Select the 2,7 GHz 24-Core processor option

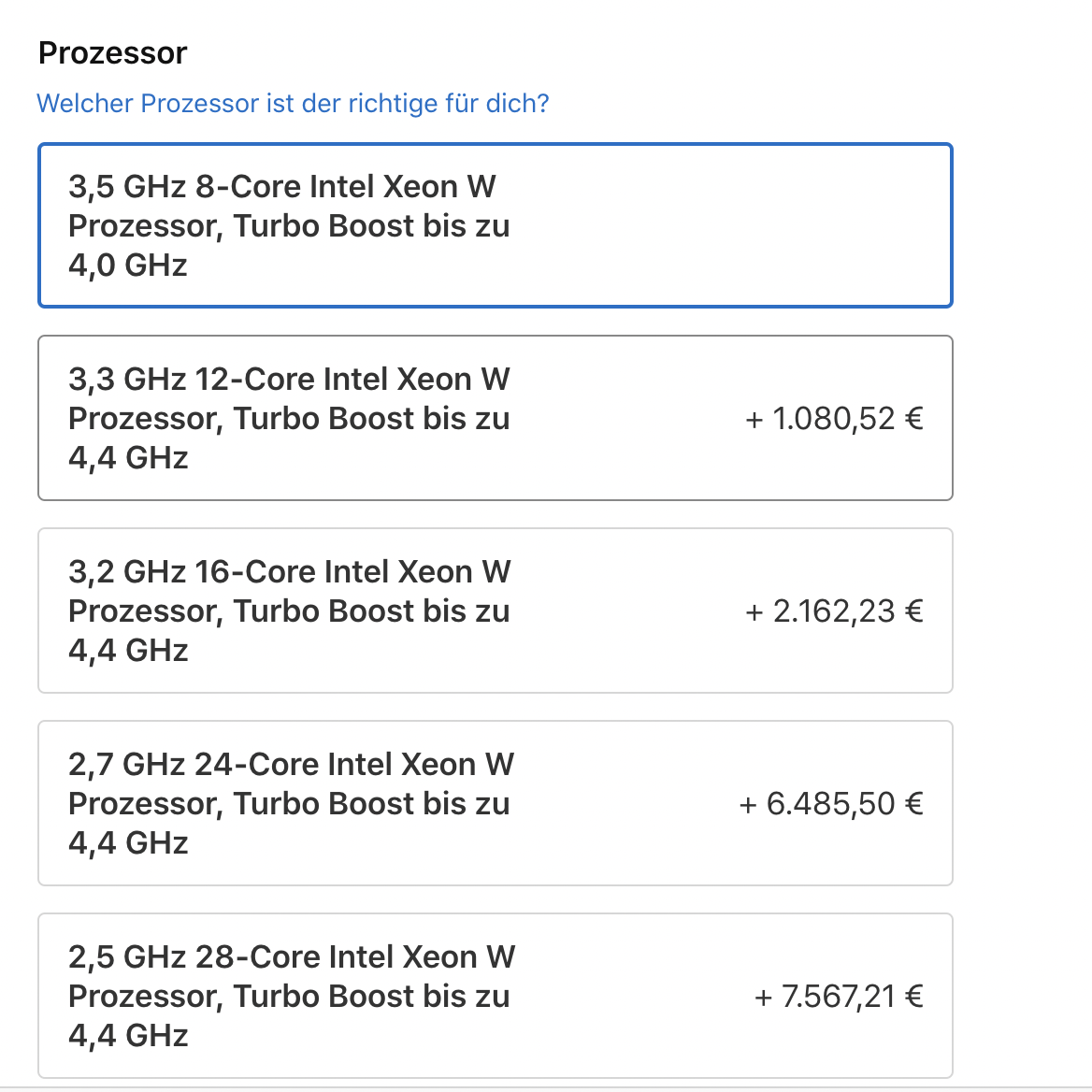495,803
